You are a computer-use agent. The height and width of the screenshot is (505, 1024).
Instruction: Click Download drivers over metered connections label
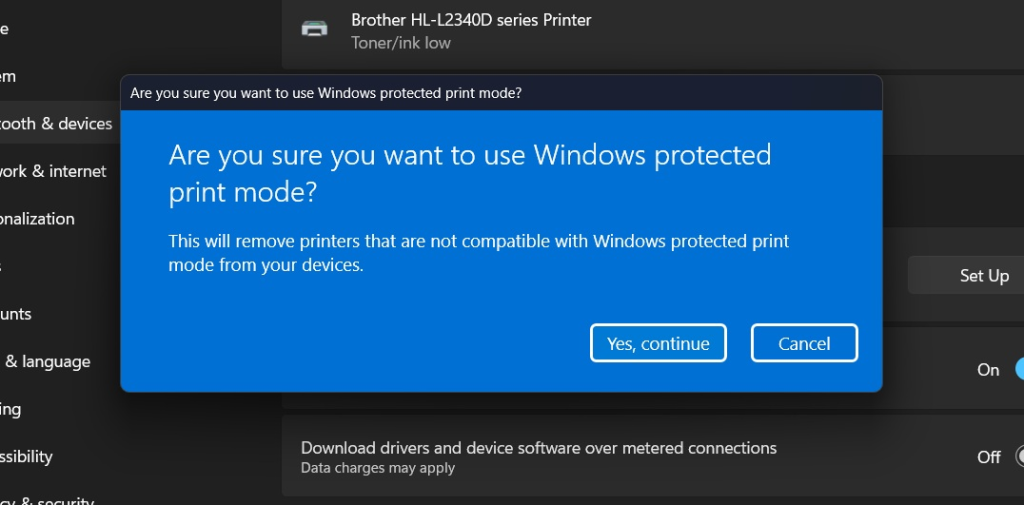tap(539, 448)
